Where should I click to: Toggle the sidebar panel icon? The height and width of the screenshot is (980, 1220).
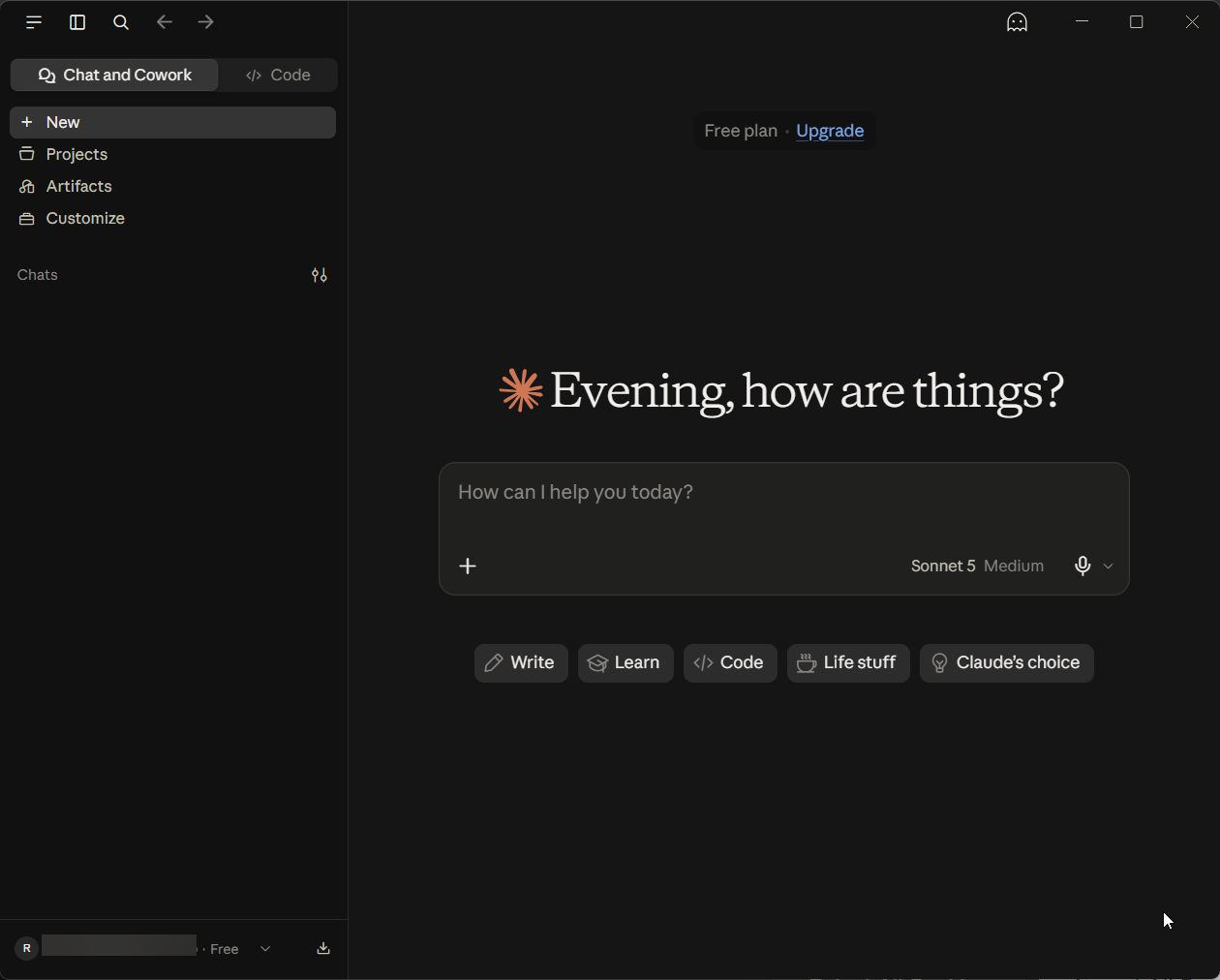pos(77,22)
